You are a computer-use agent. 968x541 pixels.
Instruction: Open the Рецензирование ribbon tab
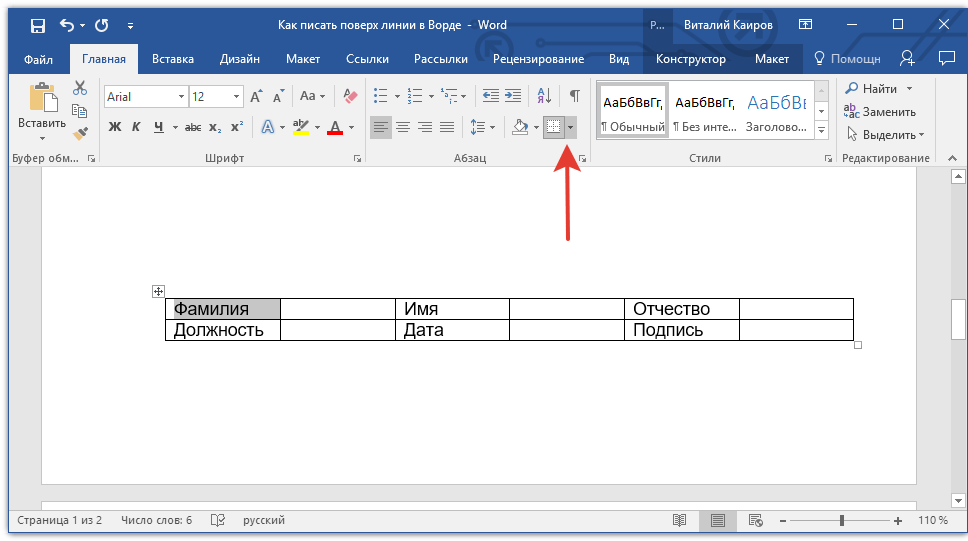click(538, 59)
